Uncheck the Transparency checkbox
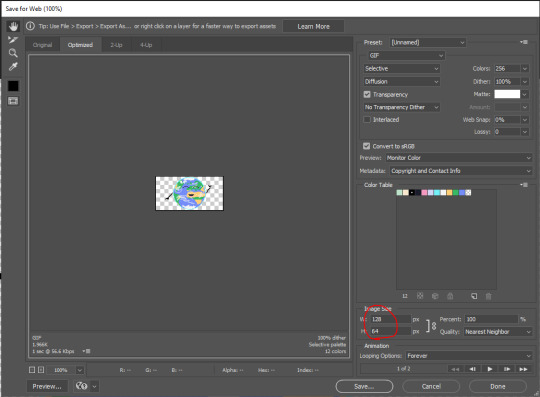 coord(367,94)
